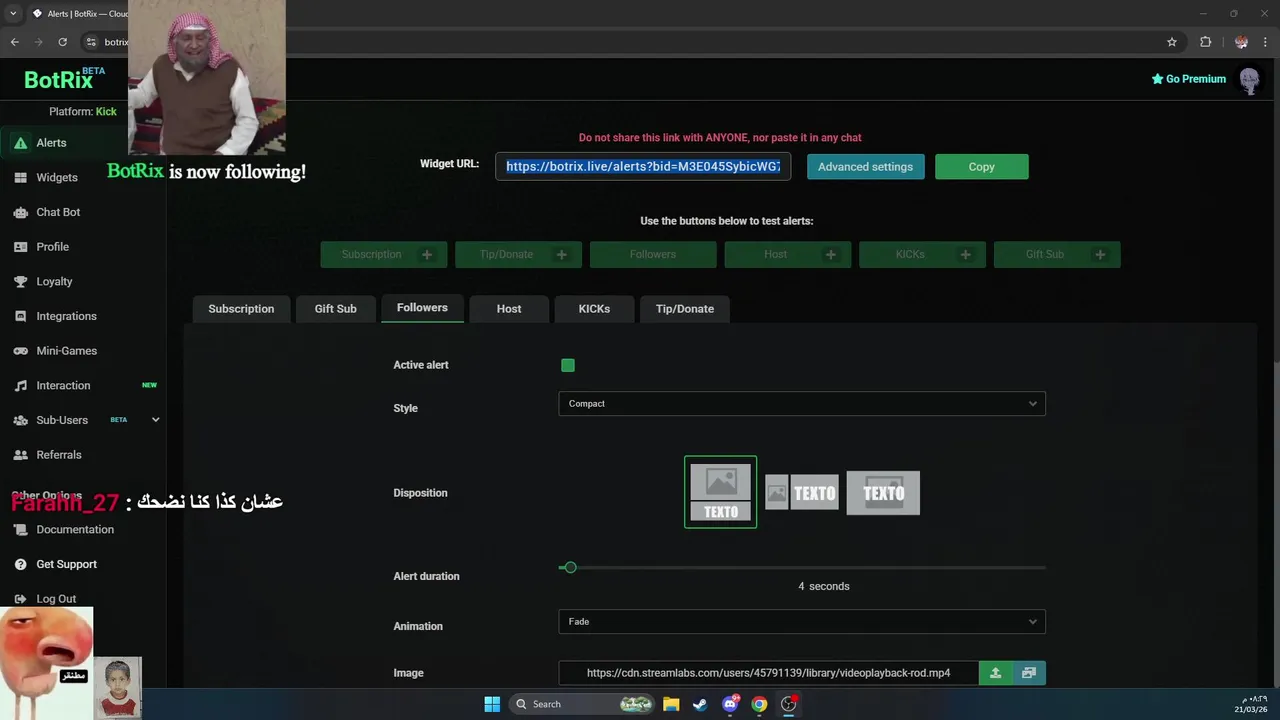This screenshot has width=1280, height=720.
Task: Click the Get Support help icon
Action: pos(20,564)
